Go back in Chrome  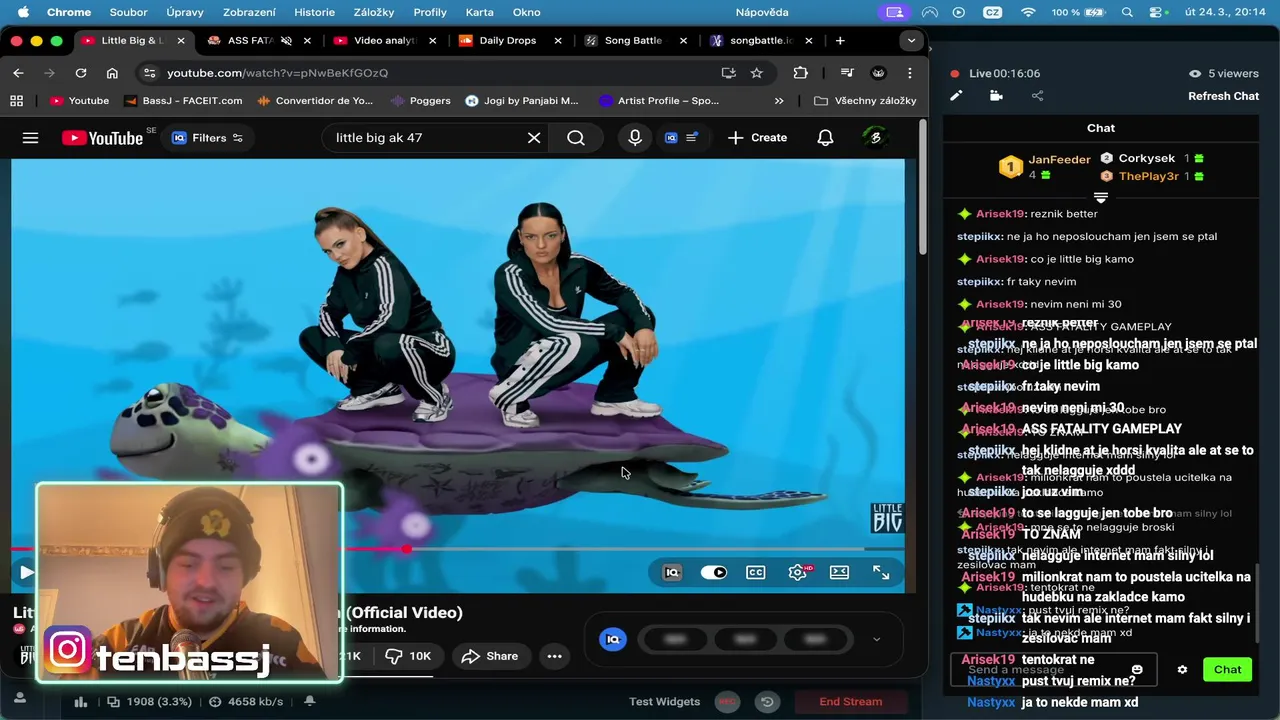pyautogui.click(x=18, y=72)
